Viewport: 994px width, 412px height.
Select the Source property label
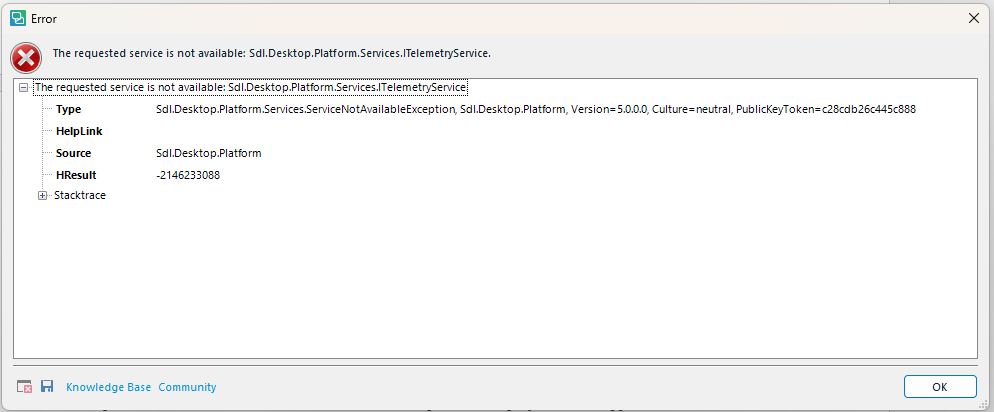[x=74, y=153]
